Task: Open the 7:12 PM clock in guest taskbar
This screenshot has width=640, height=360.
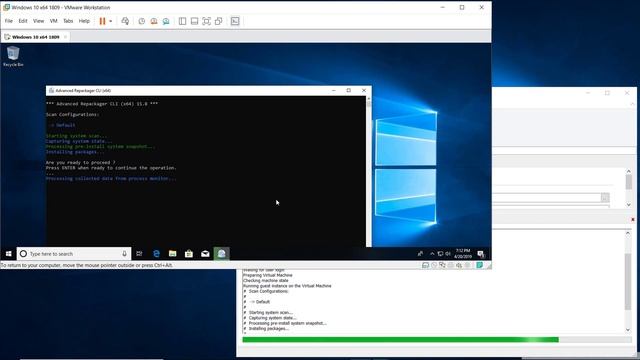Action: [x=463, y=253]
